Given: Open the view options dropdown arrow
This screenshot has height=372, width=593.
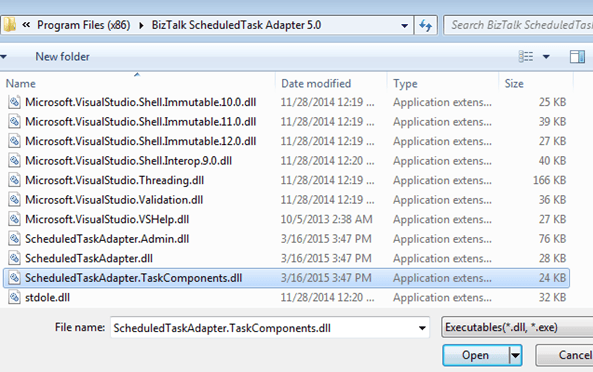Looking at the screenshot, I should (546, 57).
